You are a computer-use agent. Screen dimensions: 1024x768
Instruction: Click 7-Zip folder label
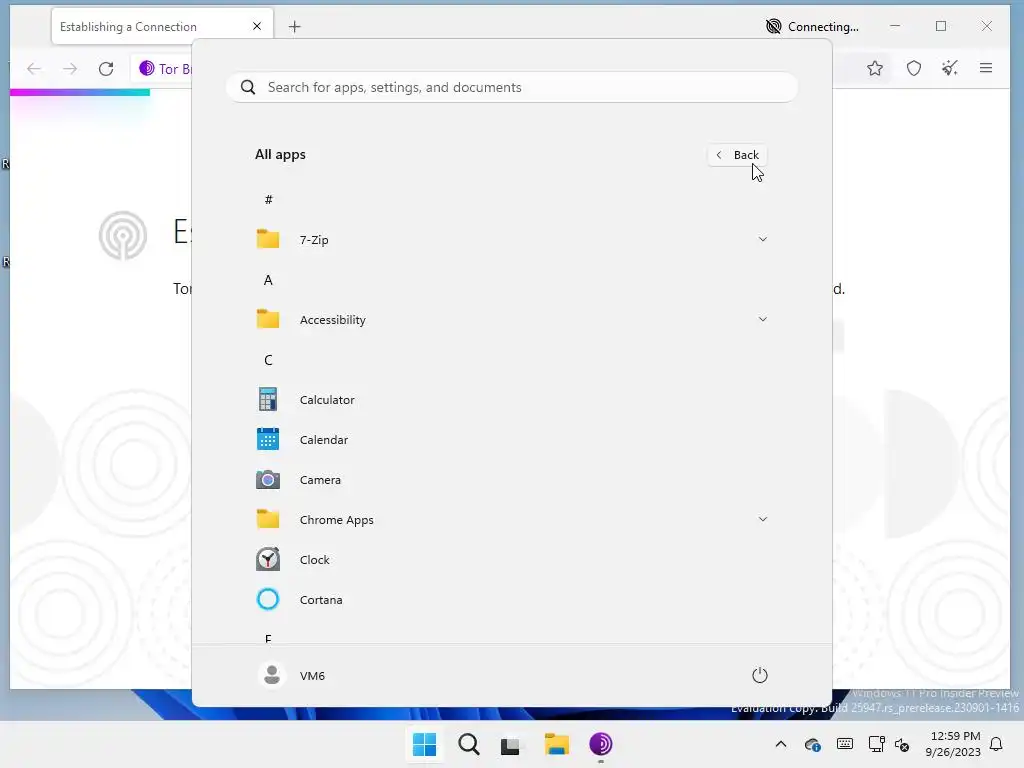click(x=314, y=240)
